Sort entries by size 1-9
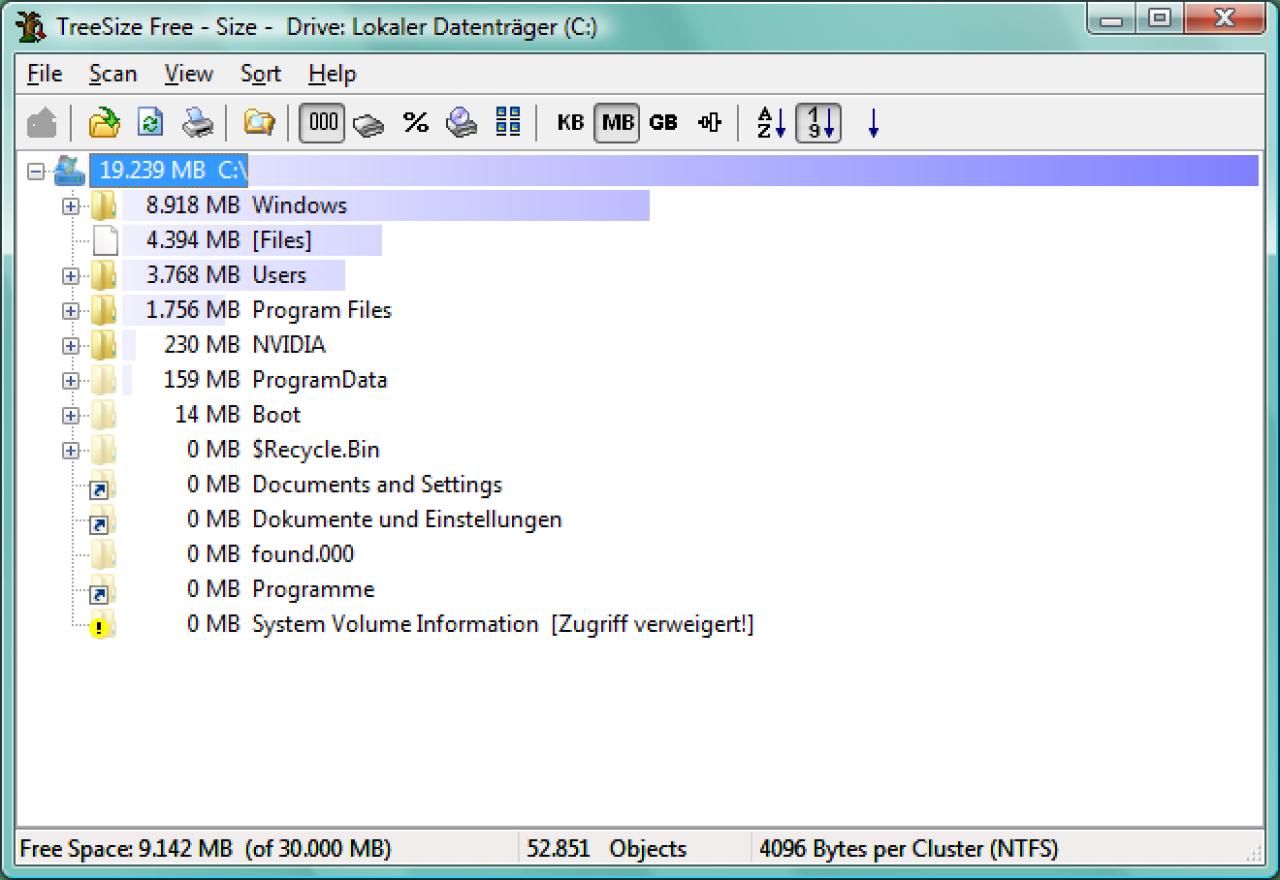This screenshot has width=1280, height=880. [818, 123]
